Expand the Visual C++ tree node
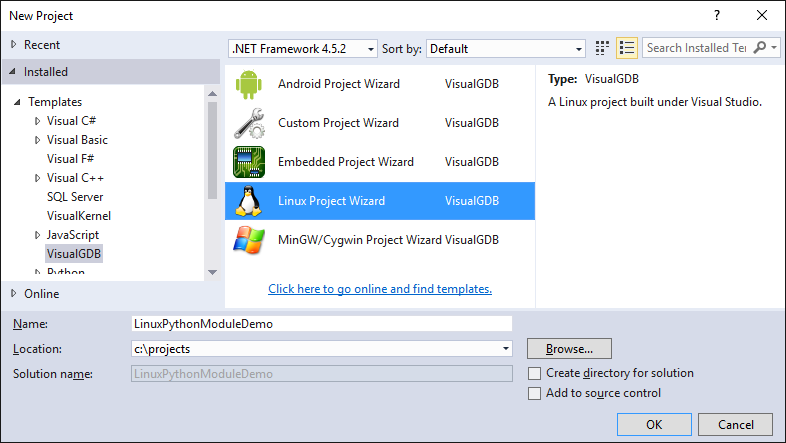Screen dimensions: 786x443 [x=37, y=178]
